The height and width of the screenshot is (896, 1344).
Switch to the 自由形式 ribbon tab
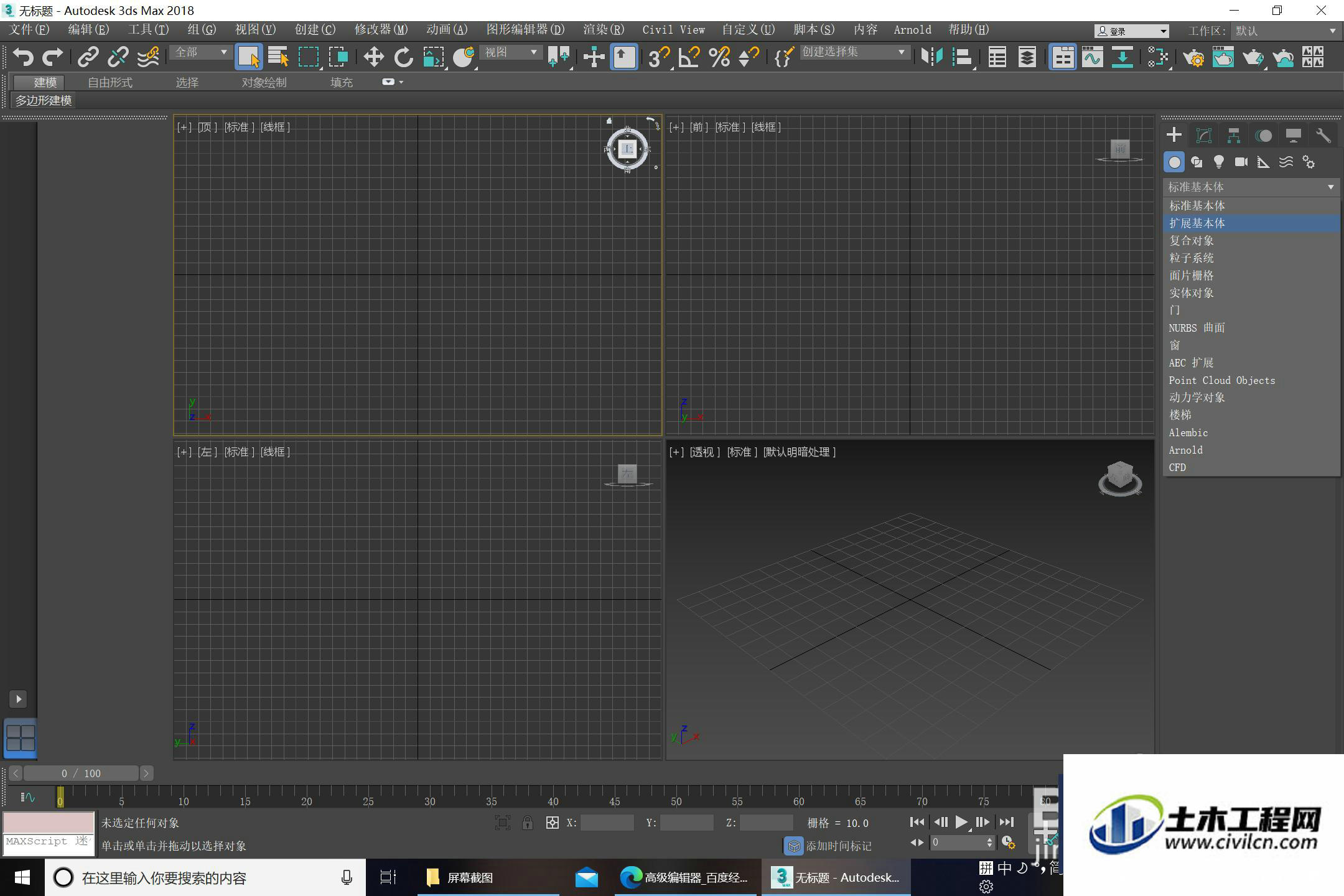pyautogui.click(x=110, y=82)
